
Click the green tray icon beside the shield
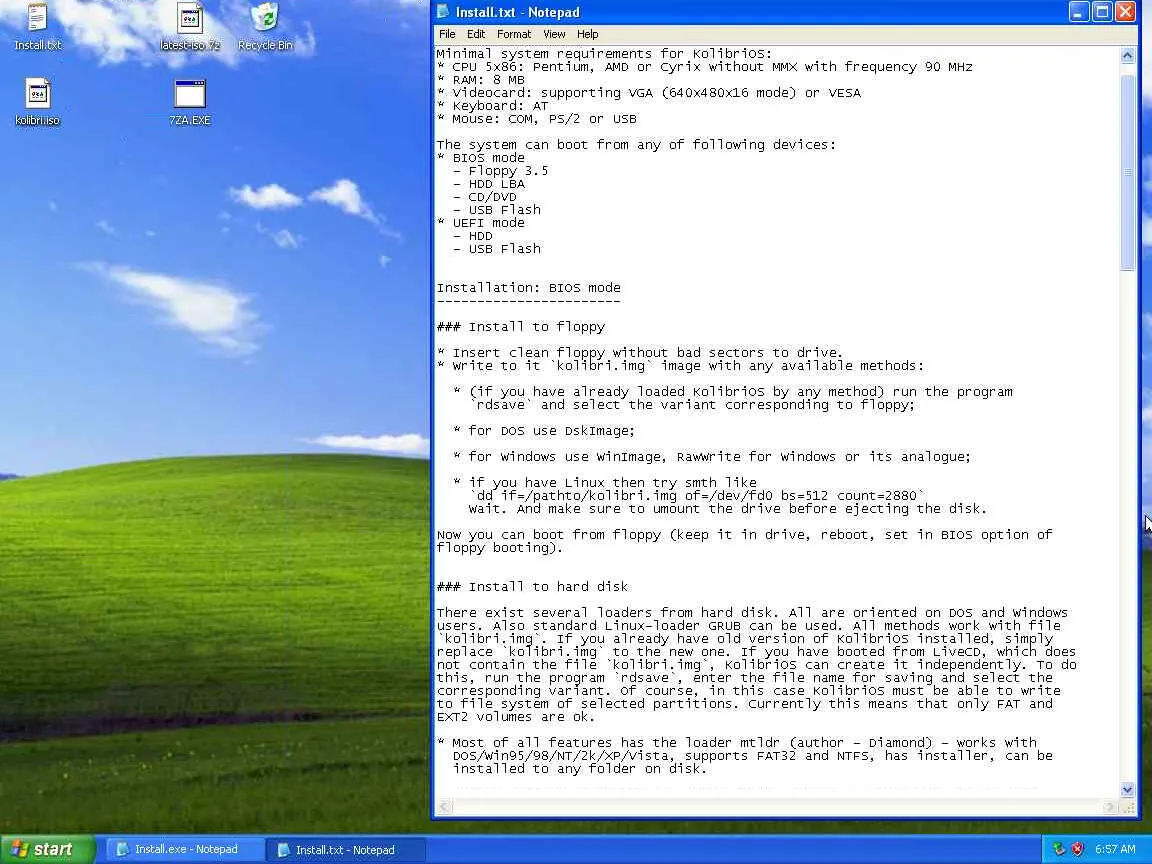1059,849
